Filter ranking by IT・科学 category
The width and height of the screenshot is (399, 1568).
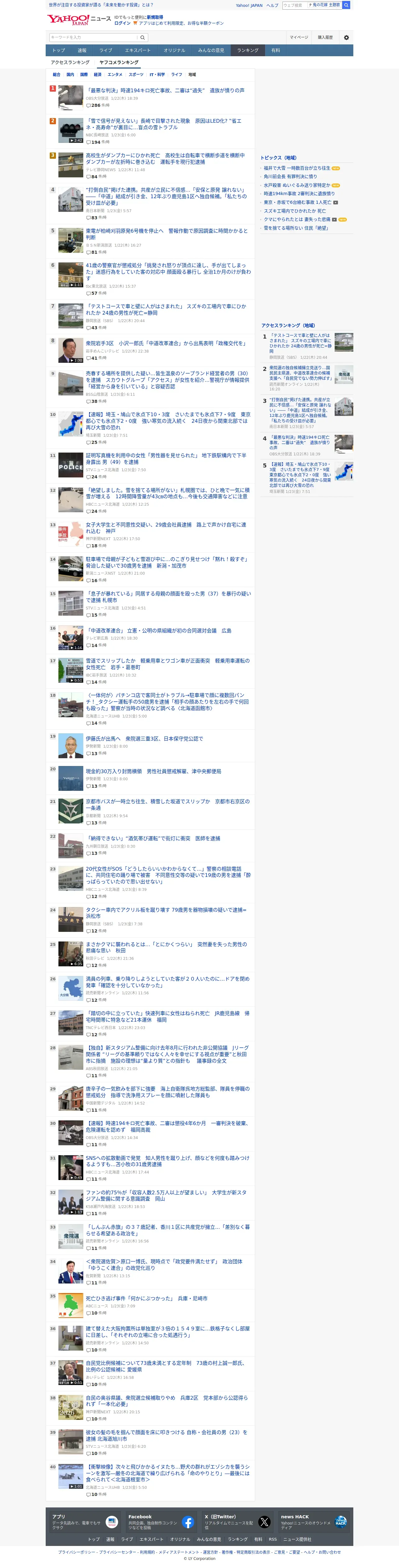157,74
